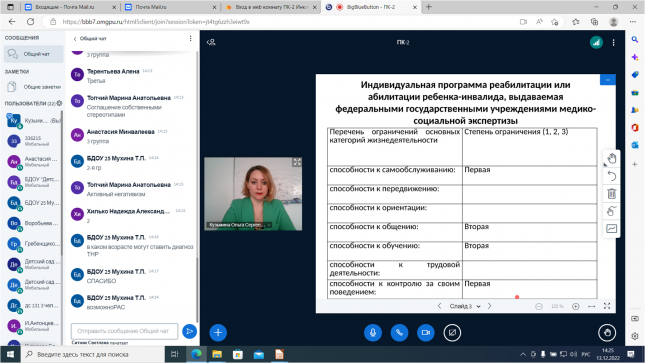This screenshot has width=645, height=363.
Task: Open Mail app from taskbar
Action: 259,354
